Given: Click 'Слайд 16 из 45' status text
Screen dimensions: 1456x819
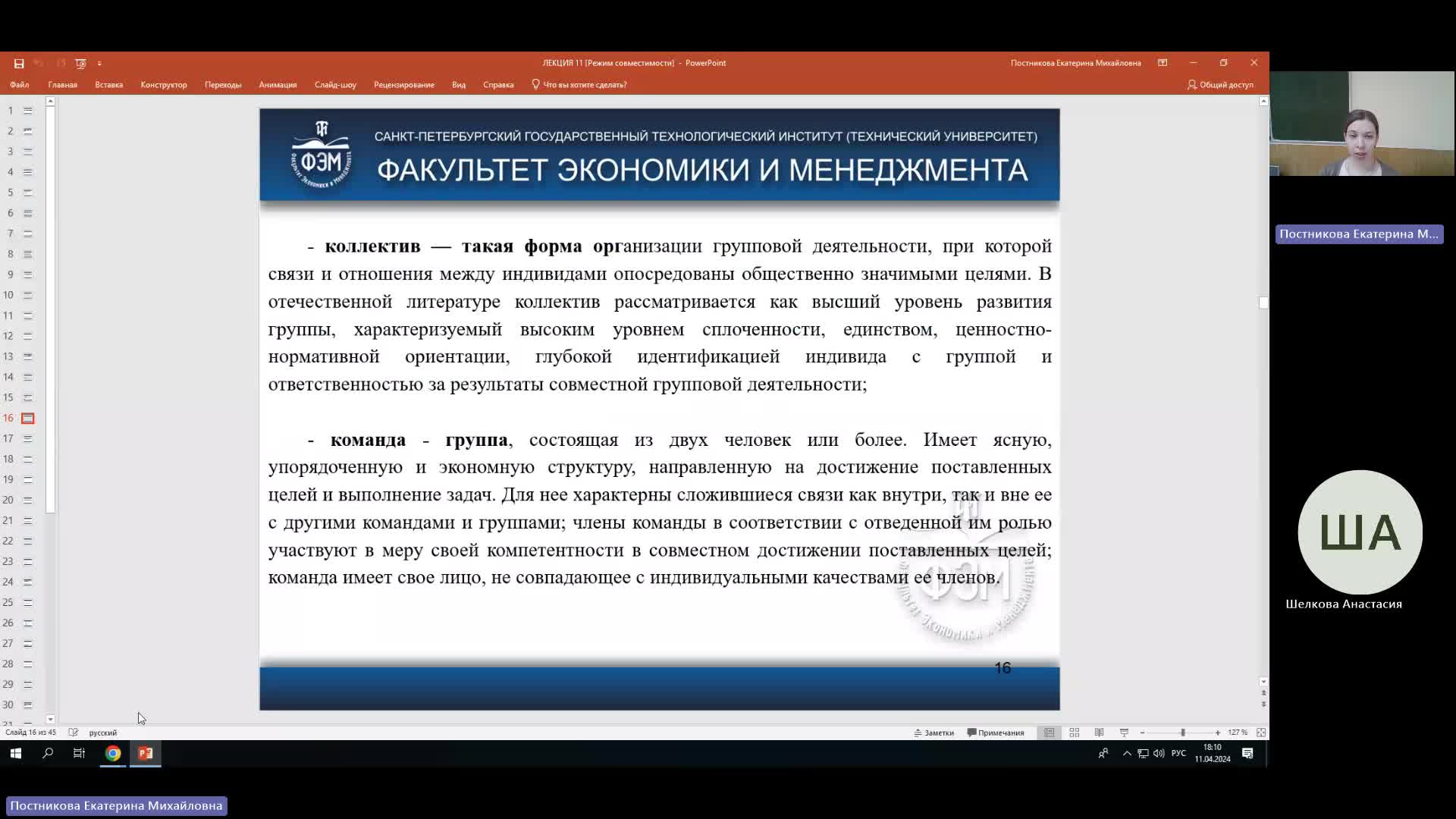Looking at the screenshot, I should coord(31,733).
